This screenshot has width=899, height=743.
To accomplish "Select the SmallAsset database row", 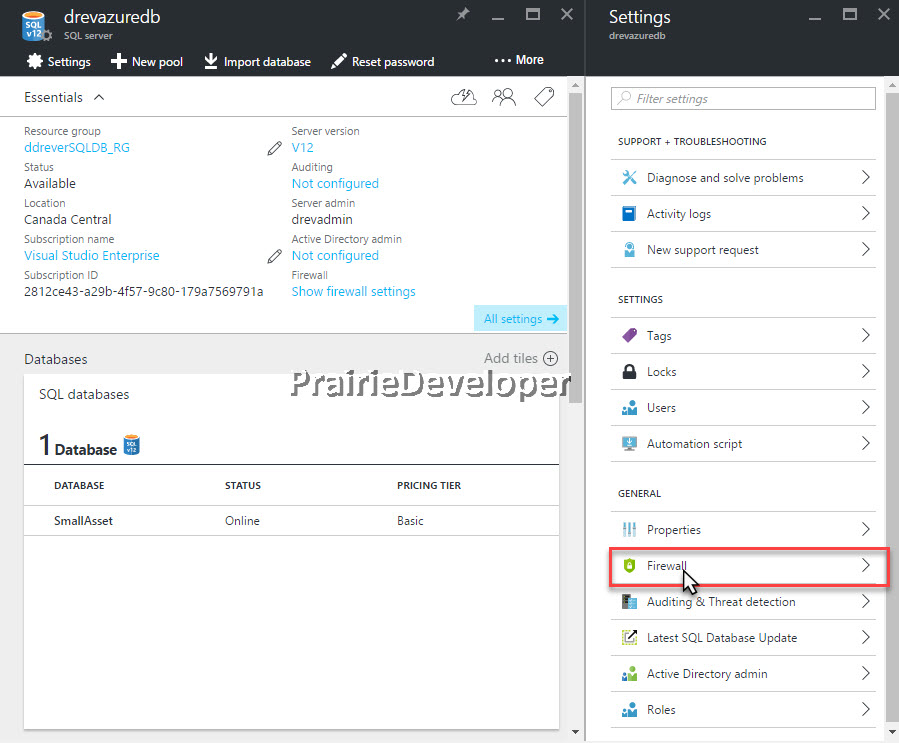I will (291, 521).
